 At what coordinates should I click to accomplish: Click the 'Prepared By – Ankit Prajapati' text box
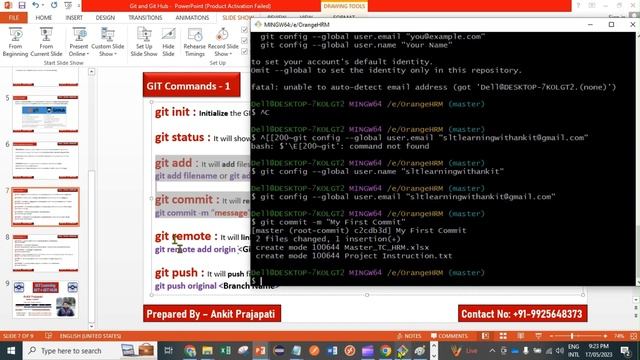coord(212,313)
